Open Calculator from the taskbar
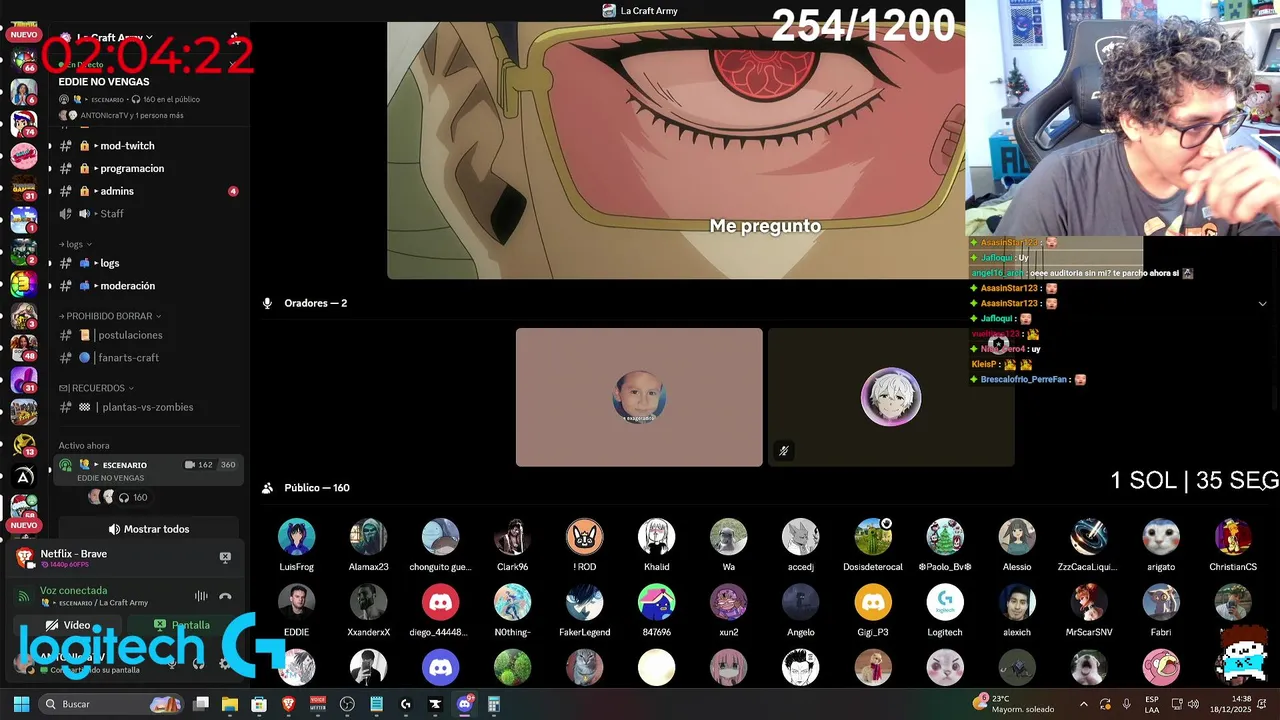The width and height of the screenshot is (1280, 720). coord(493,704)
